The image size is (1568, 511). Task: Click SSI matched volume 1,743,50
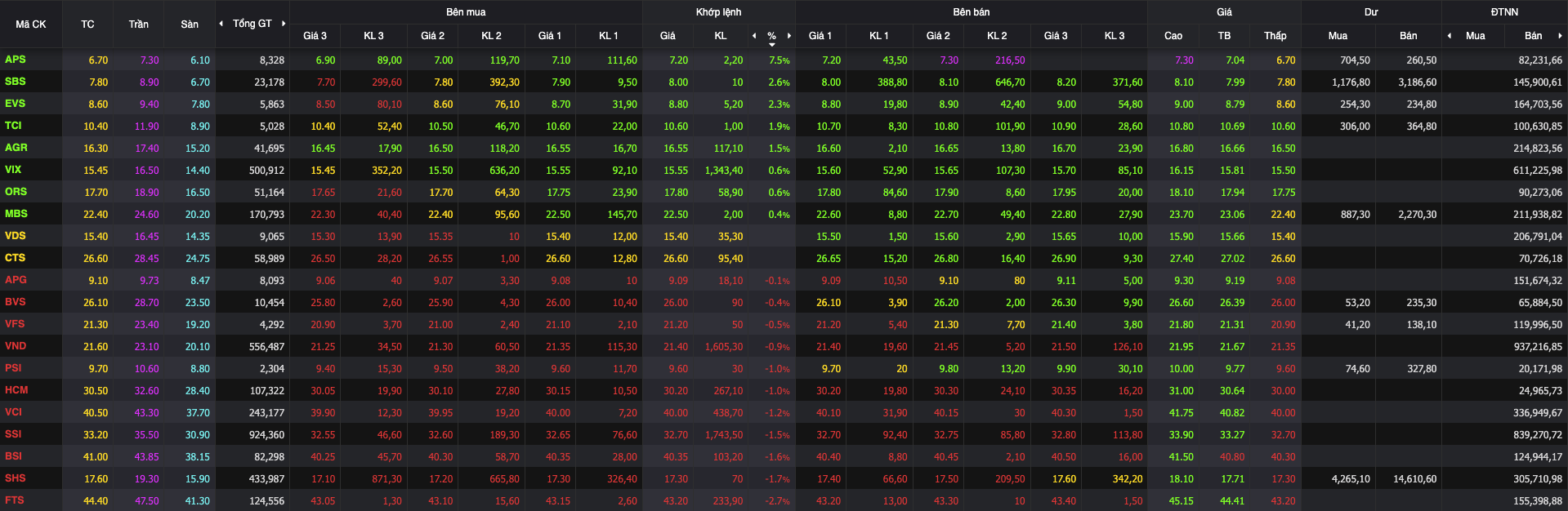coord(724,435)
